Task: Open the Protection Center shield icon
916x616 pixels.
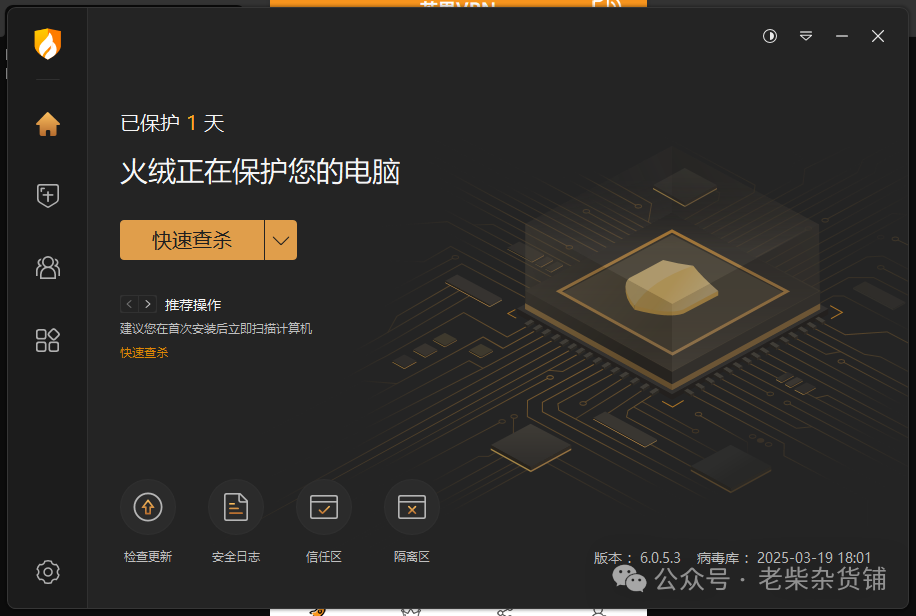Action: click(47, 195)
